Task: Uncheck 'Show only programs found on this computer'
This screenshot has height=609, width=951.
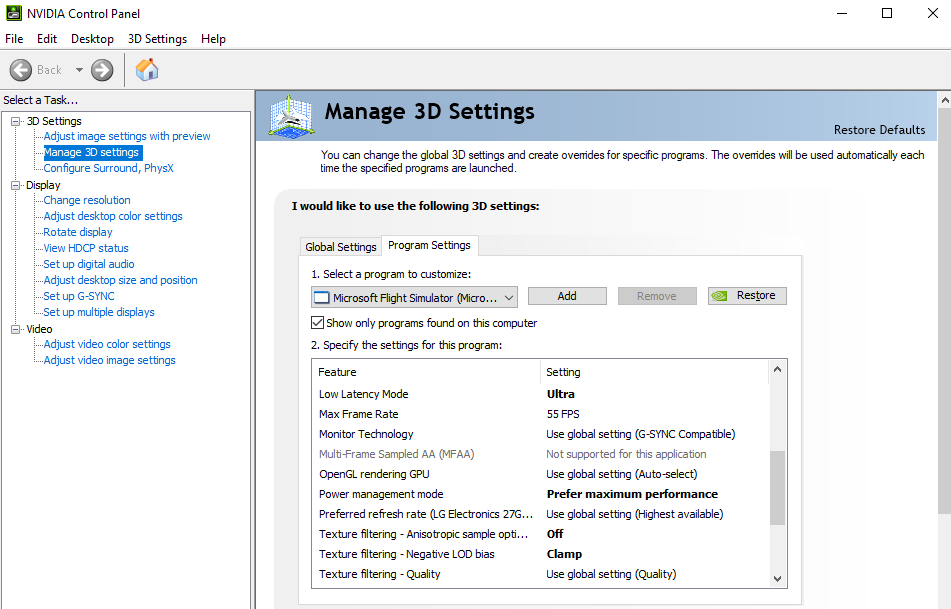Action: pyautogui.click(x=318, y=322)
